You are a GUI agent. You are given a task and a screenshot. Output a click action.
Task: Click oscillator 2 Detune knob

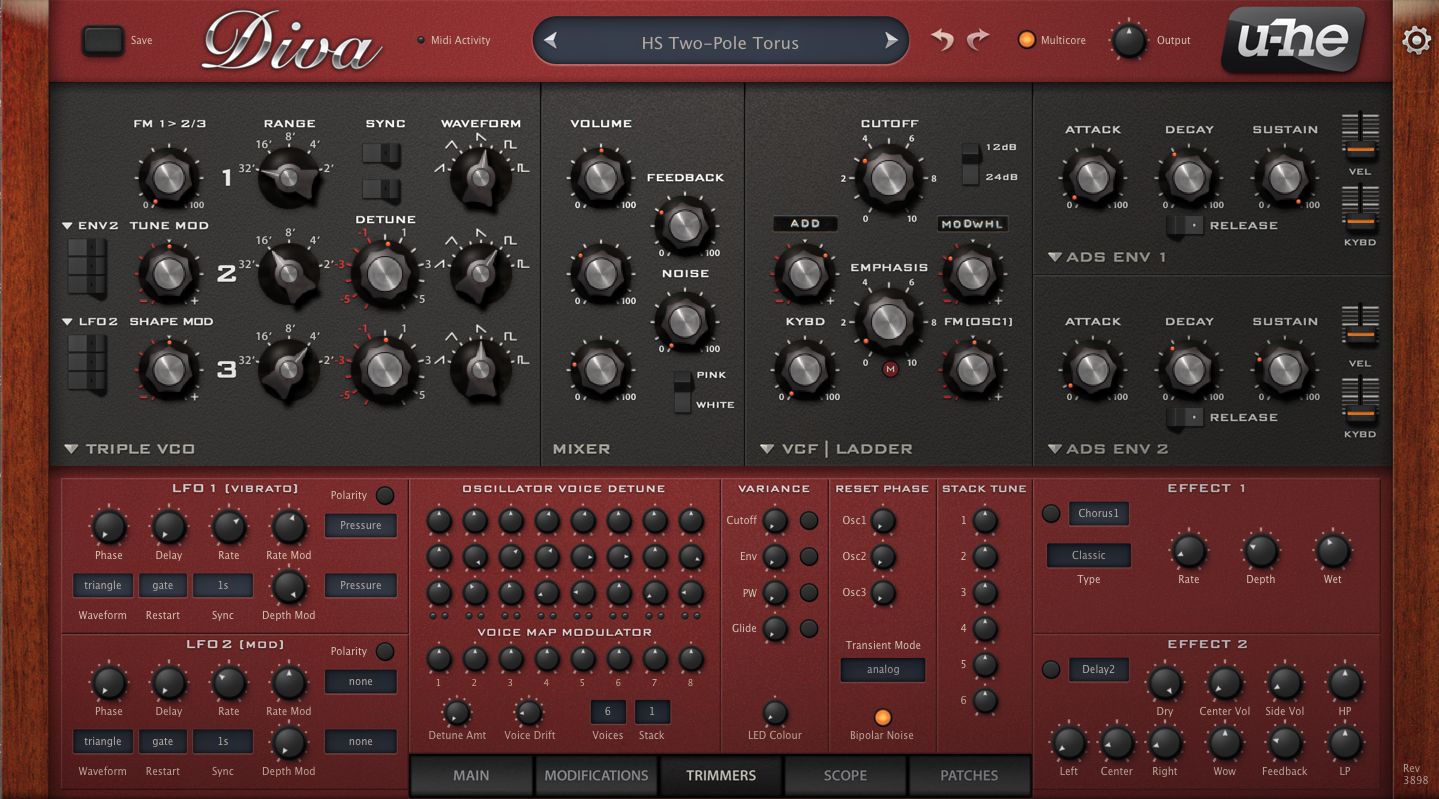[x=385, y=273]
